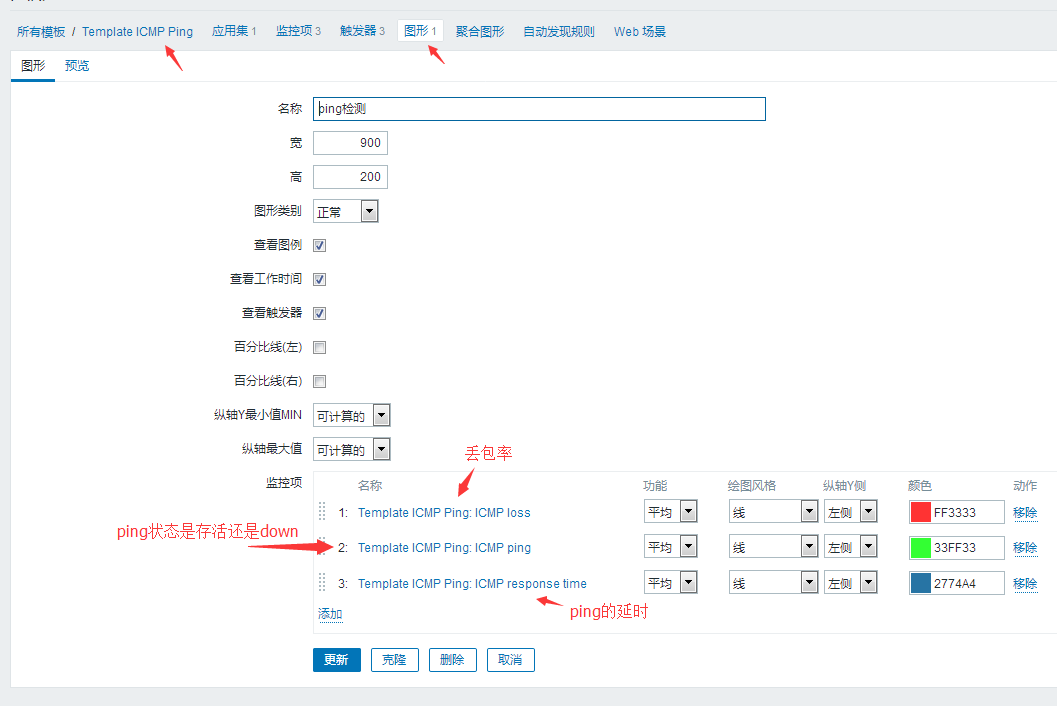Open the blue 2774A4 color swatch
The height and width of the screenshot is (706, 1057).
(x=921, y=583)
